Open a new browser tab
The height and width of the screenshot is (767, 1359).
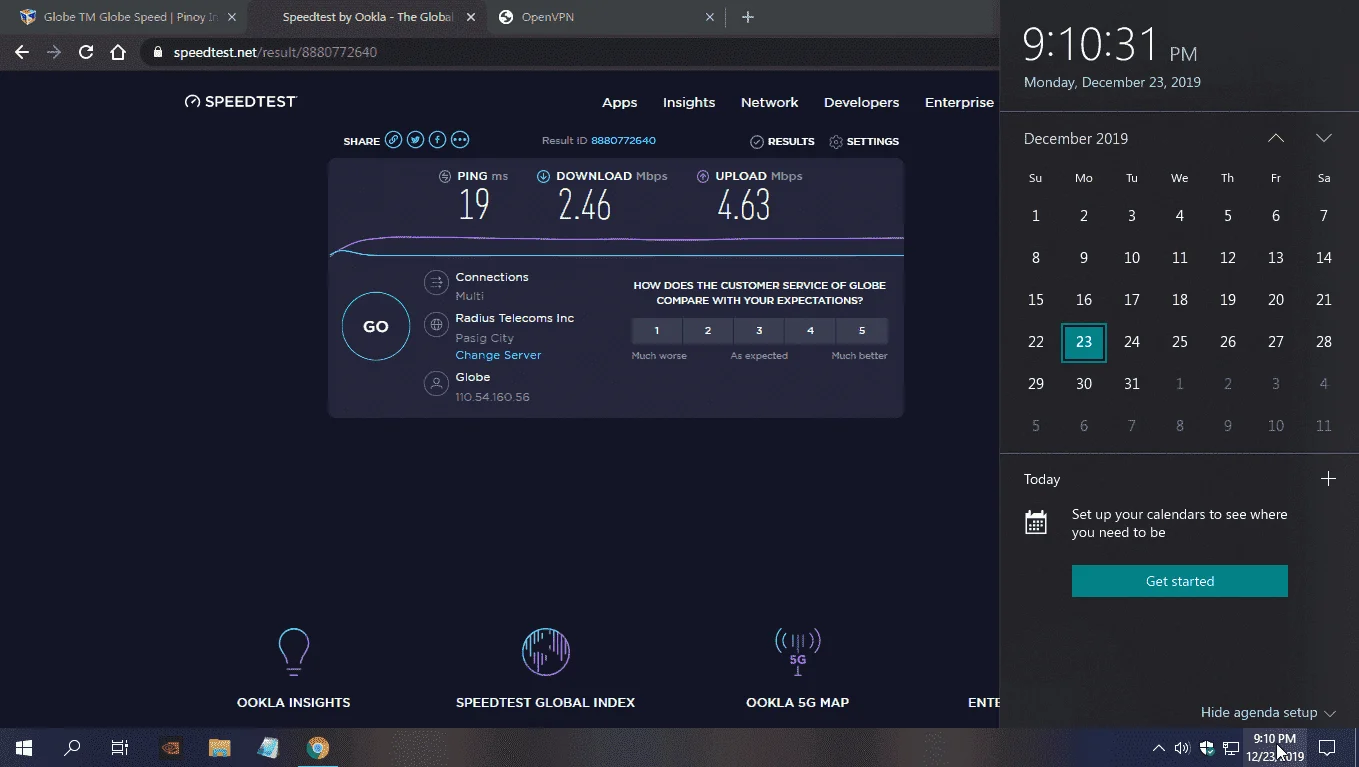(747, 17)
